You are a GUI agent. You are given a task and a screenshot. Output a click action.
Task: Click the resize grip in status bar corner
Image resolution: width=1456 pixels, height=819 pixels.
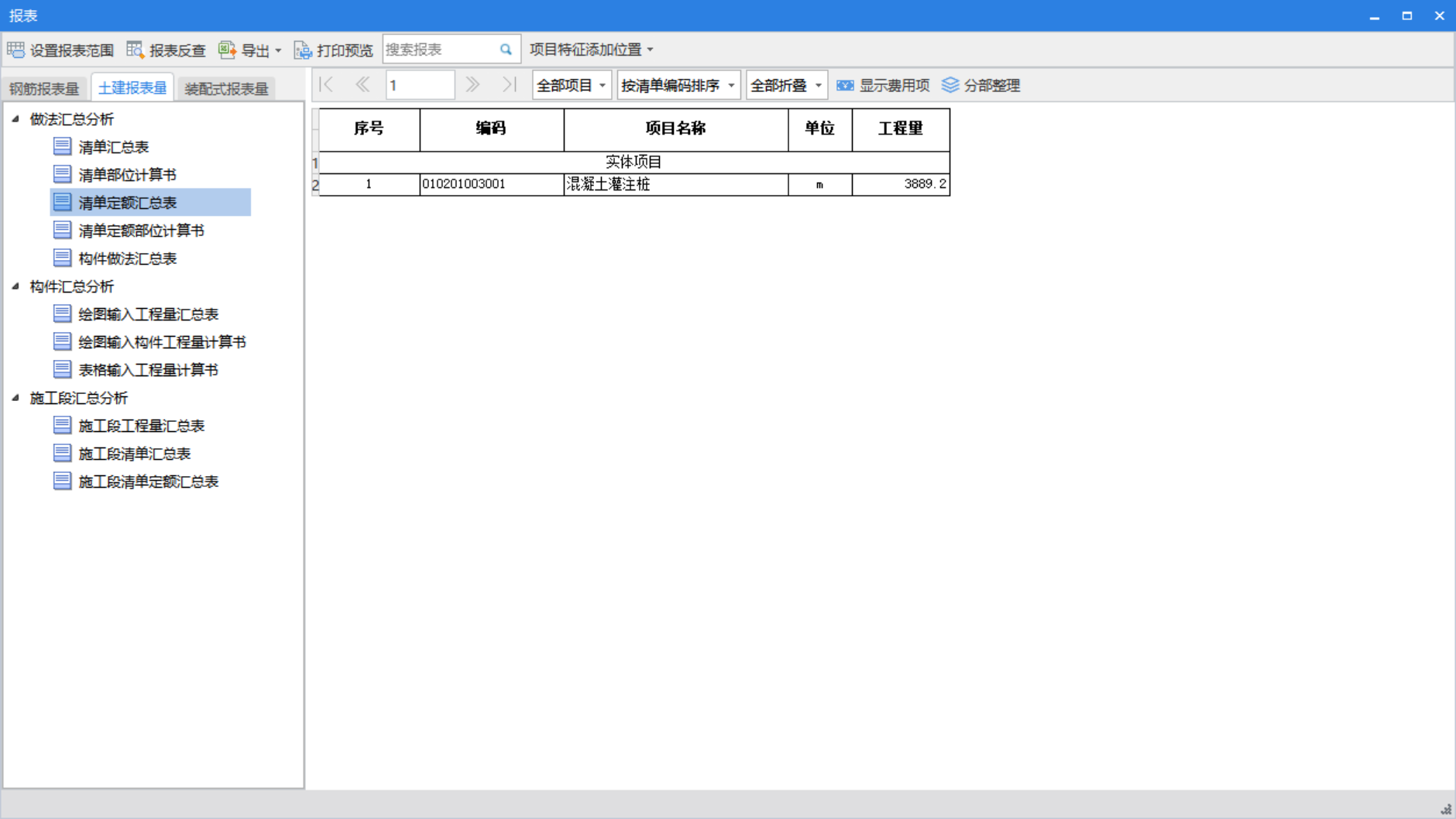coord(1446,809)
